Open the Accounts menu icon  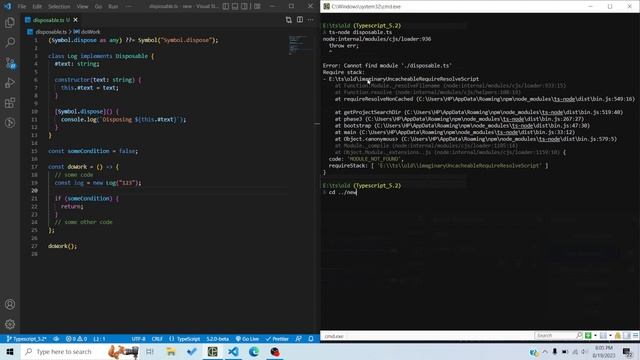[10, 304]
